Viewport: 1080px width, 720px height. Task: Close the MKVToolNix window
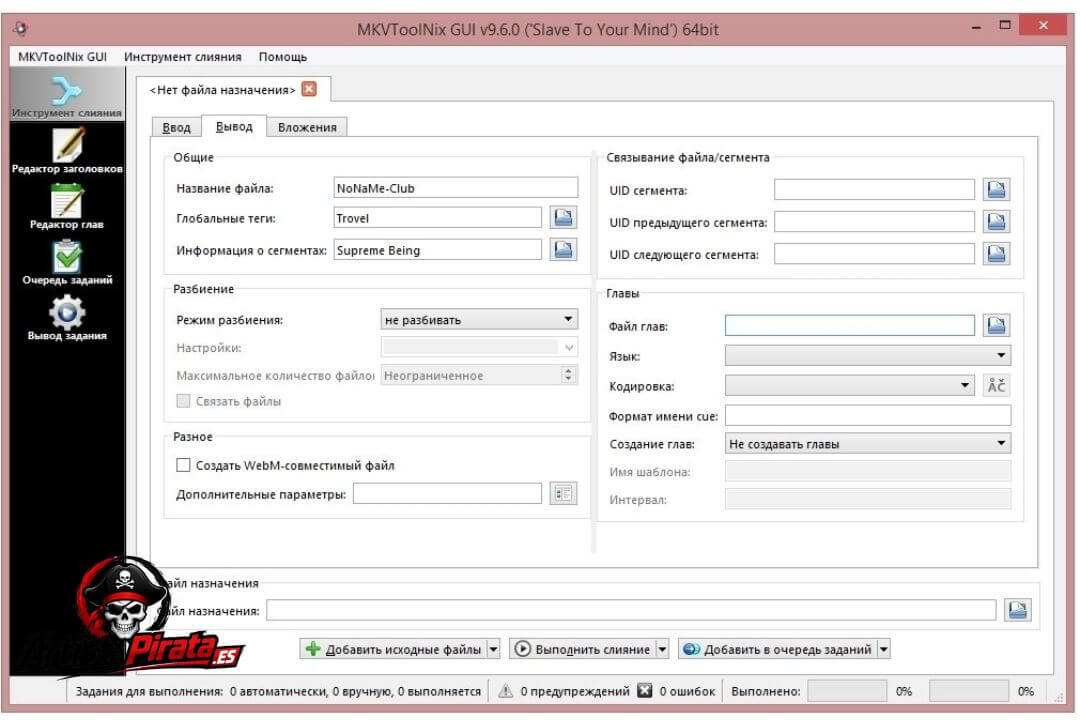1043,25
